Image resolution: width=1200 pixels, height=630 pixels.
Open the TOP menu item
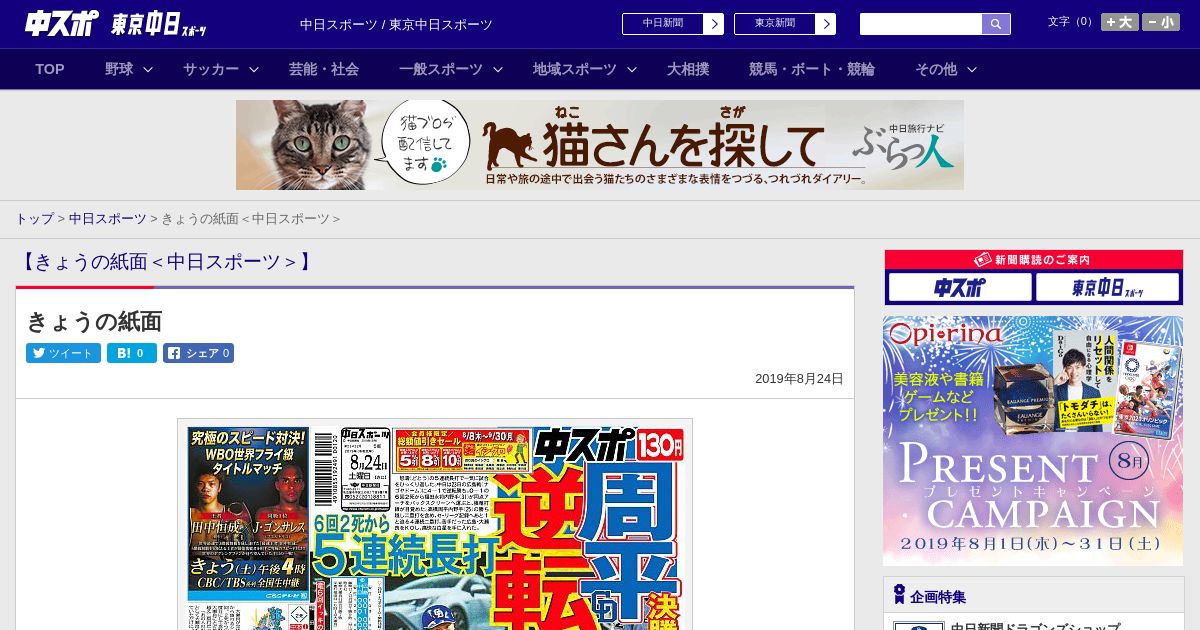[x=50, y=69]
